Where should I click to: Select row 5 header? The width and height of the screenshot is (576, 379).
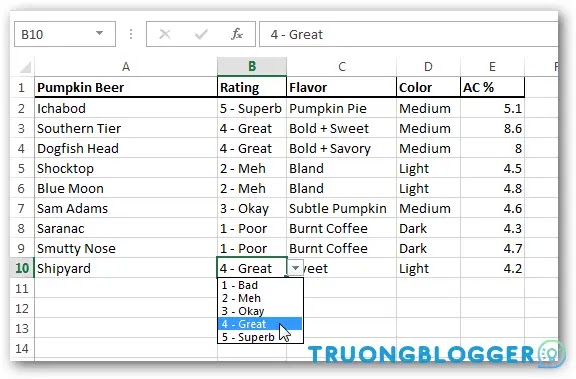(x=22, y=168)
